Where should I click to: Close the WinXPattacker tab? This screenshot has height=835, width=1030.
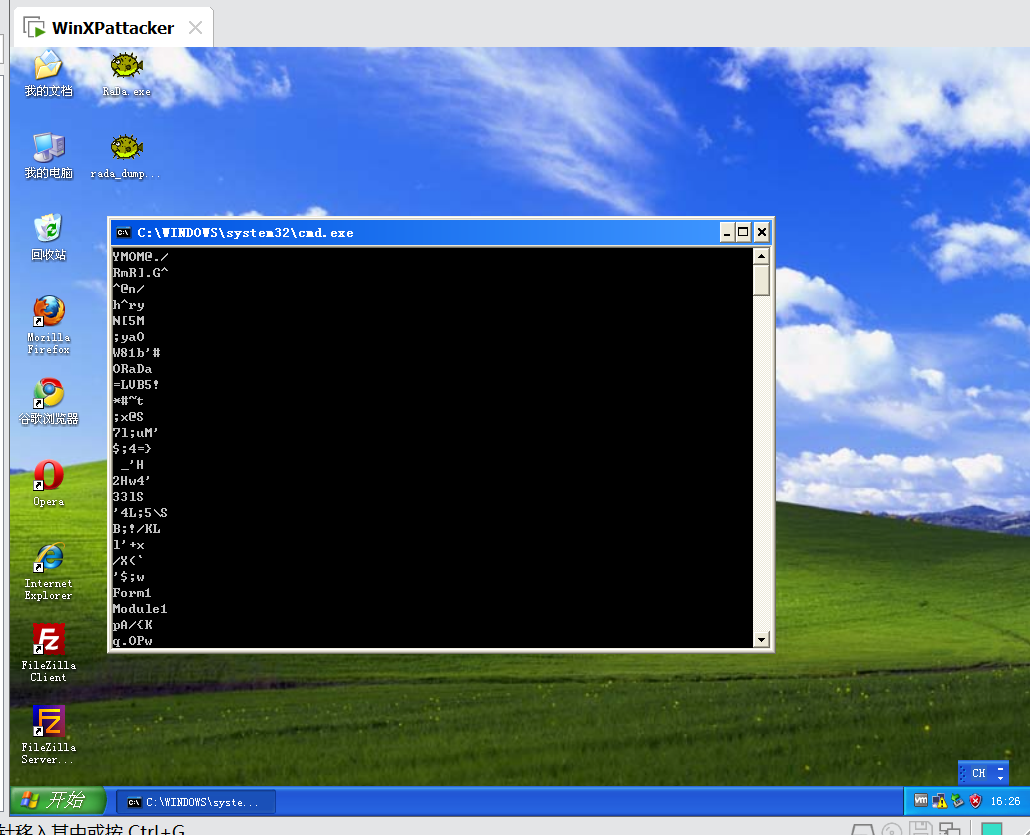click(195, 28)
